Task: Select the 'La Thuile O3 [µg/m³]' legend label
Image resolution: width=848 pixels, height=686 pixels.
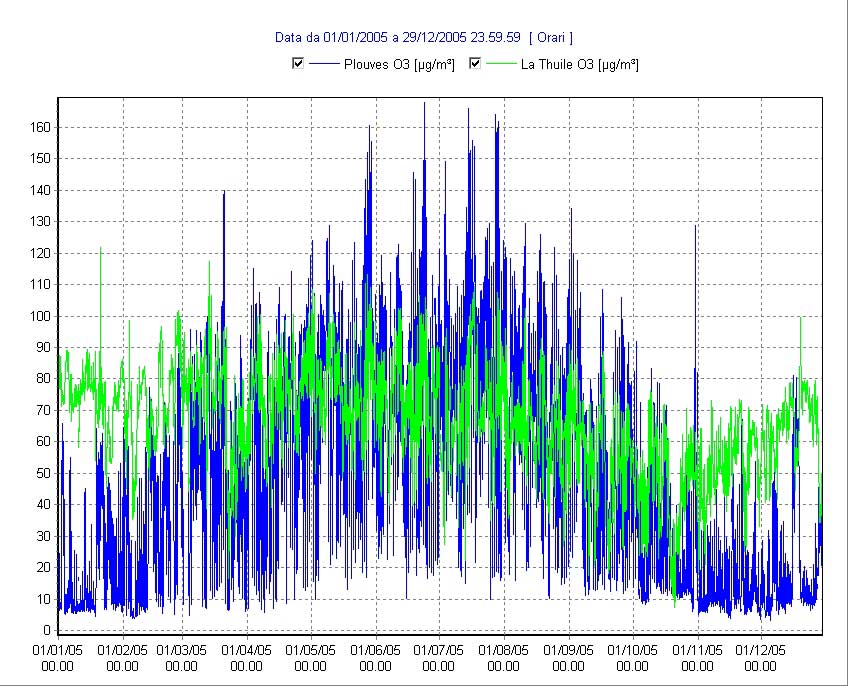Action: [x=580, y=64]
